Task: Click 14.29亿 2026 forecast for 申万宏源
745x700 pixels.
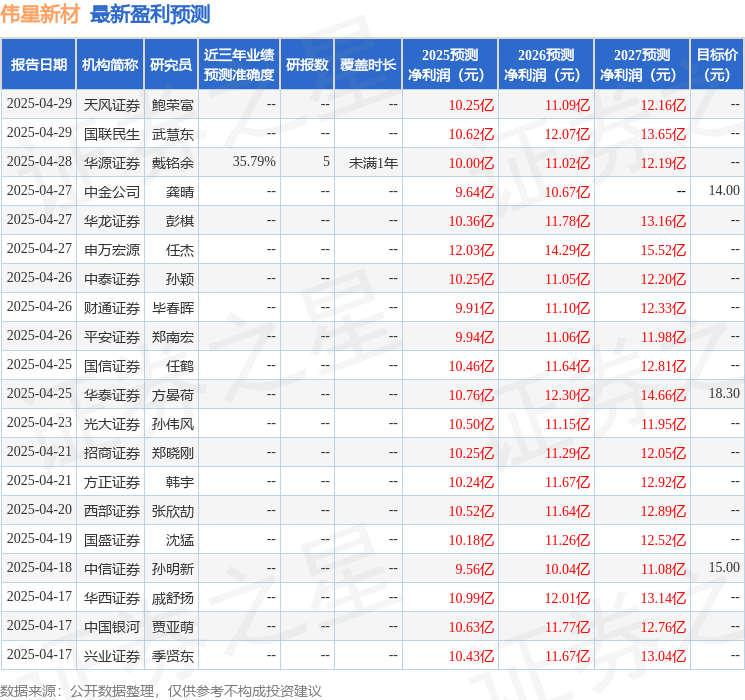Action: (x=567, y=250)
